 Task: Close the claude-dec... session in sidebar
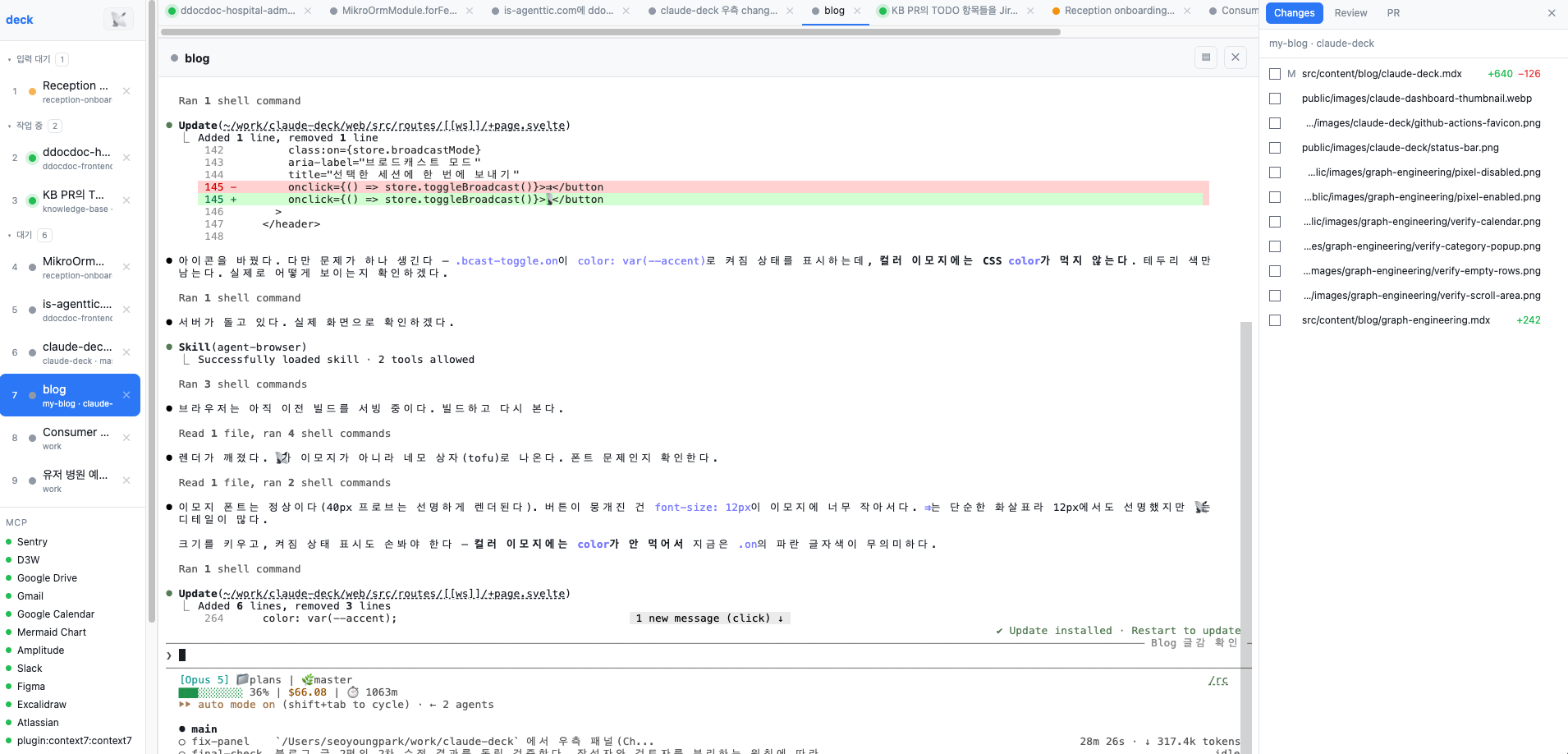click(126, 352)
